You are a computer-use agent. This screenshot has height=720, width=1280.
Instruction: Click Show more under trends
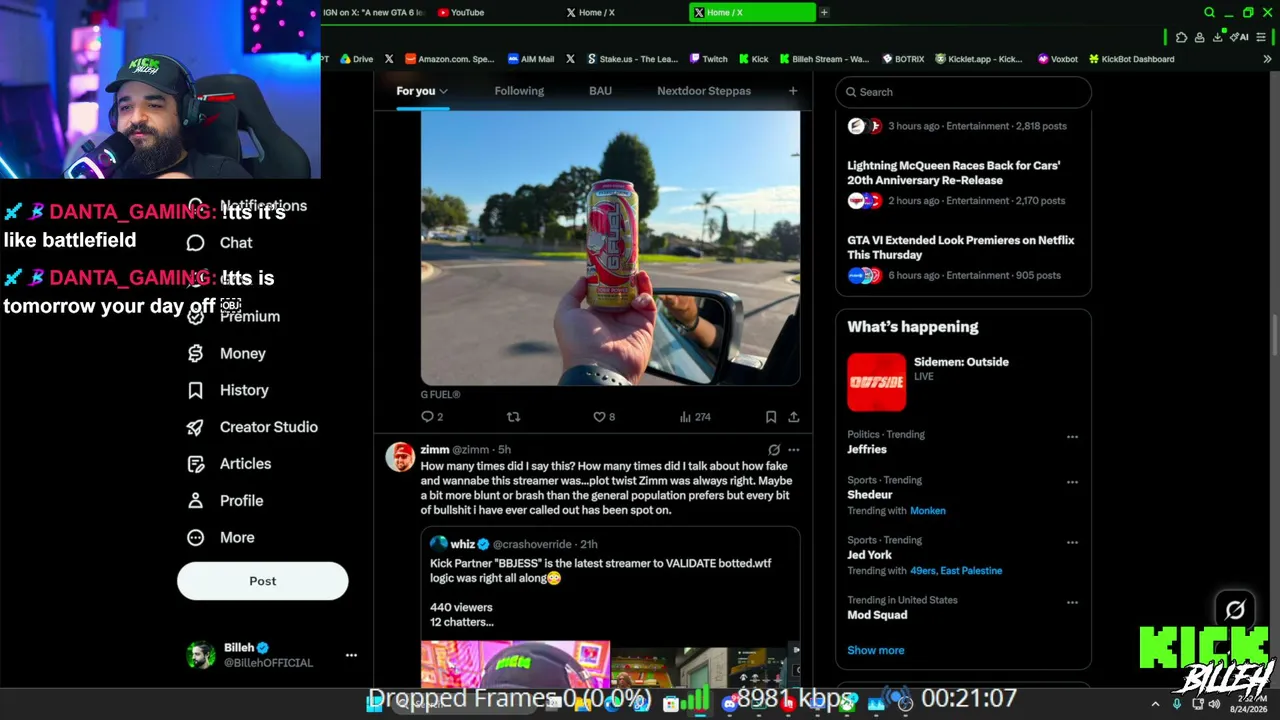click(x=876, y=650)
